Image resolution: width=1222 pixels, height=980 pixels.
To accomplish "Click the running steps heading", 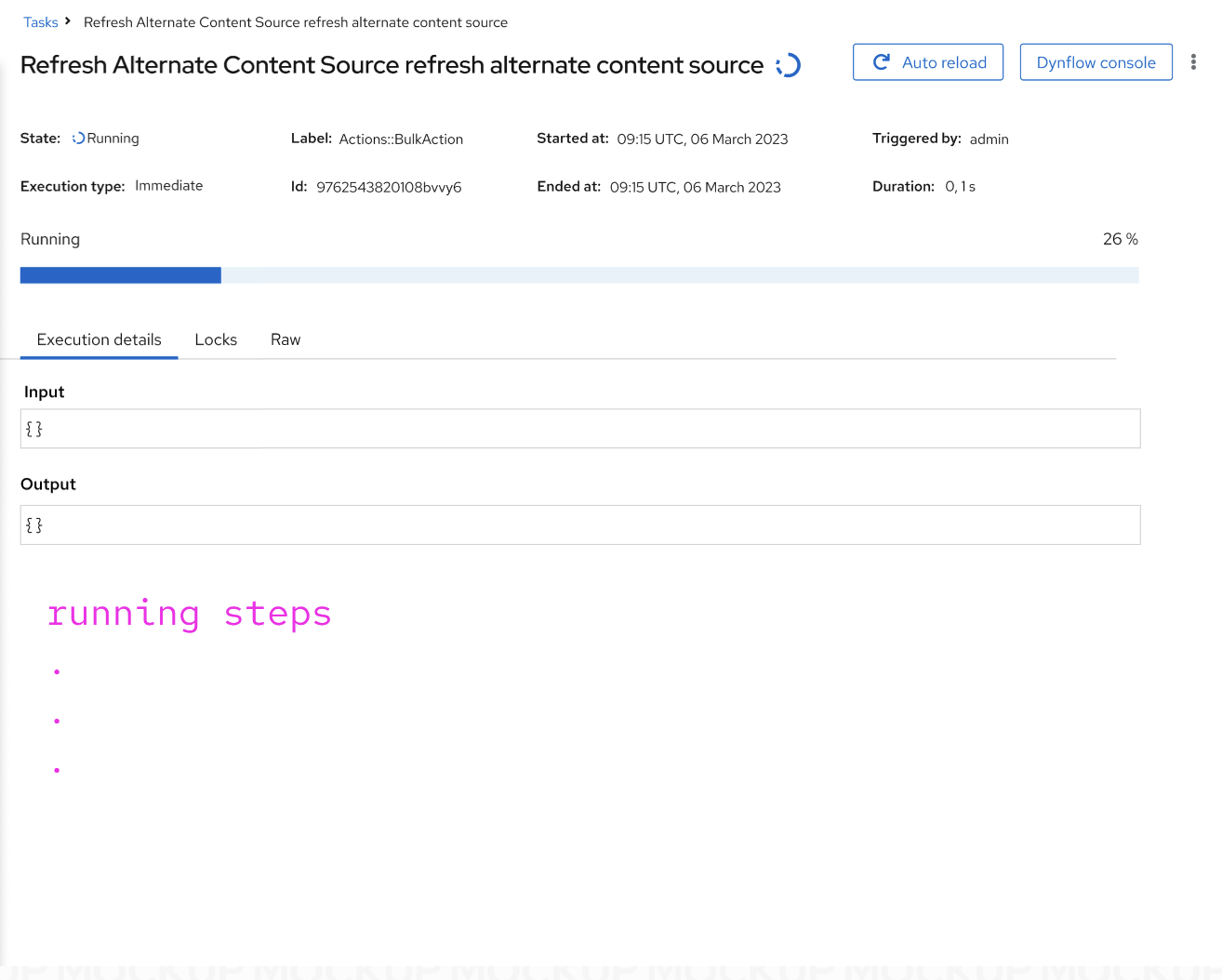I will coord(189,614).
